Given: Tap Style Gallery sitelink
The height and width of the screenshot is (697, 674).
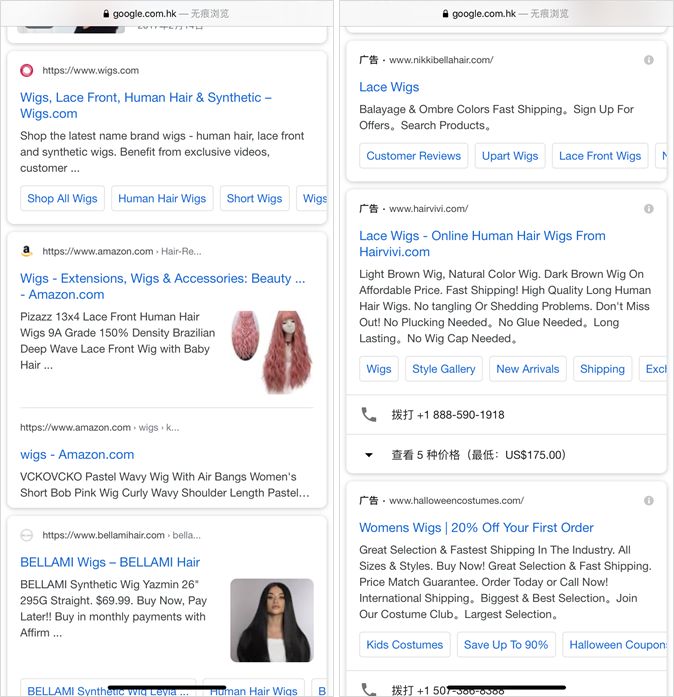Looking at the screenshot, I should pos(444,369).
